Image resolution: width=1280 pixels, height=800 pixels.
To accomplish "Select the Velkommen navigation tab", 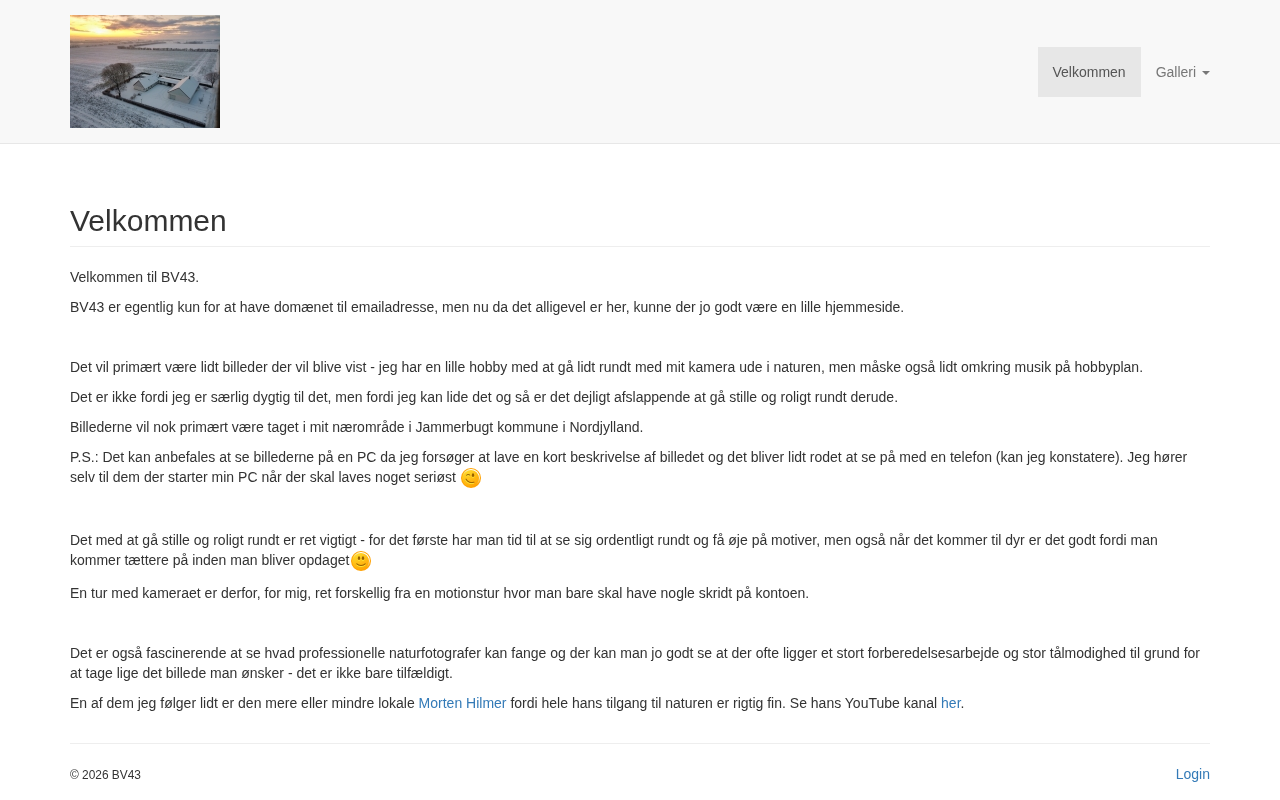I will click(1089, 72).
